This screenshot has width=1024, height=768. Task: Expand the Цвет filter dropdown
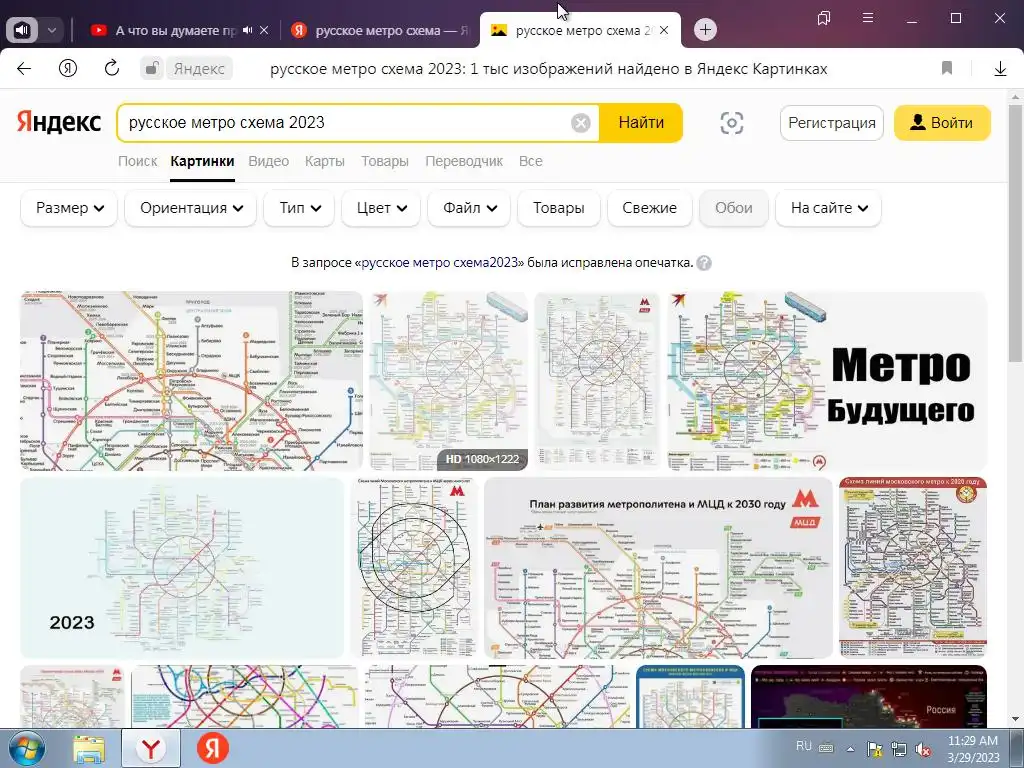pos(381,208)
